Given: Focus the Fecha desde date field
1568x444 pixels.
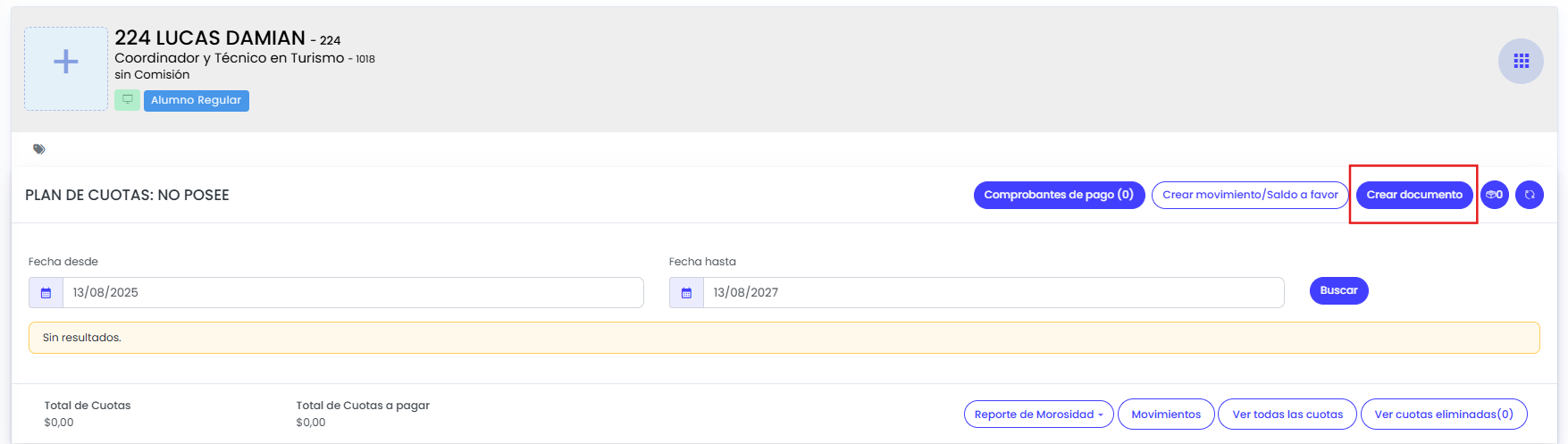Looking at the screenshot, I should tap(353, 293).
